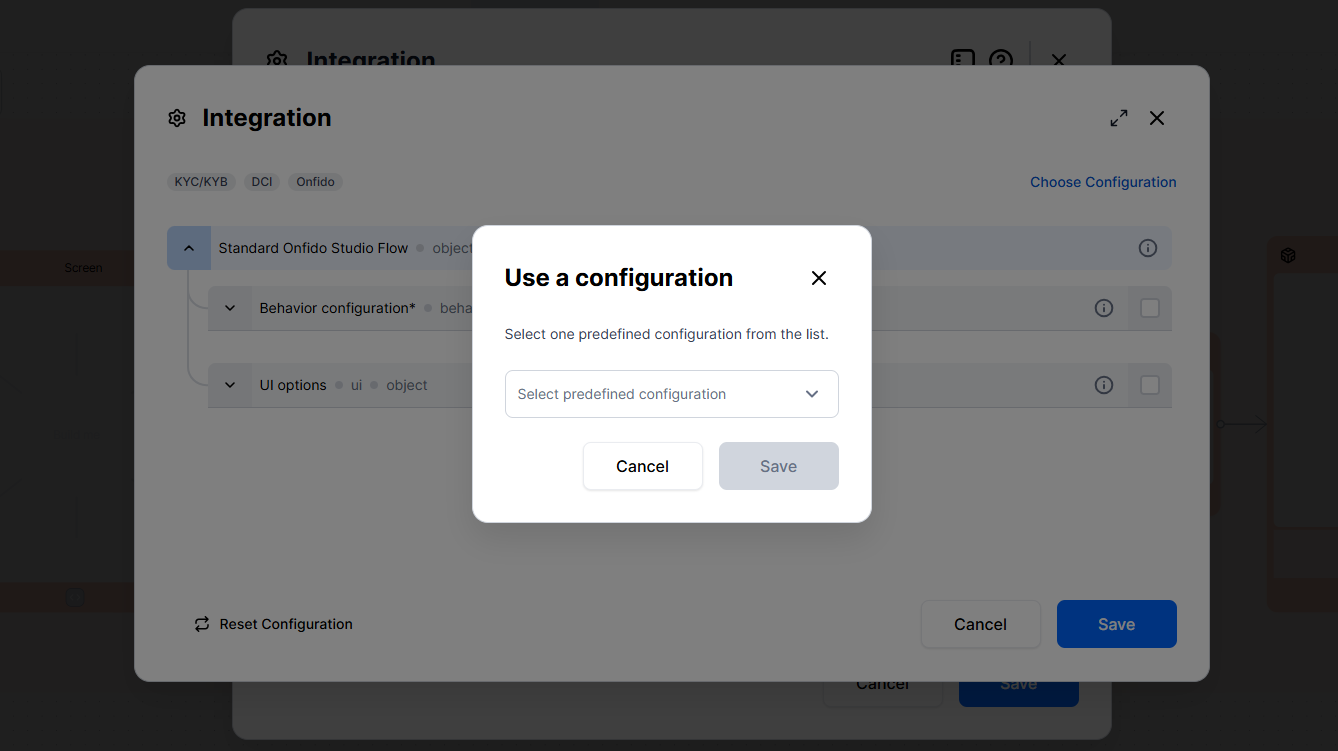
Task: Close the front Integration panel
Action: (1157, 118)
